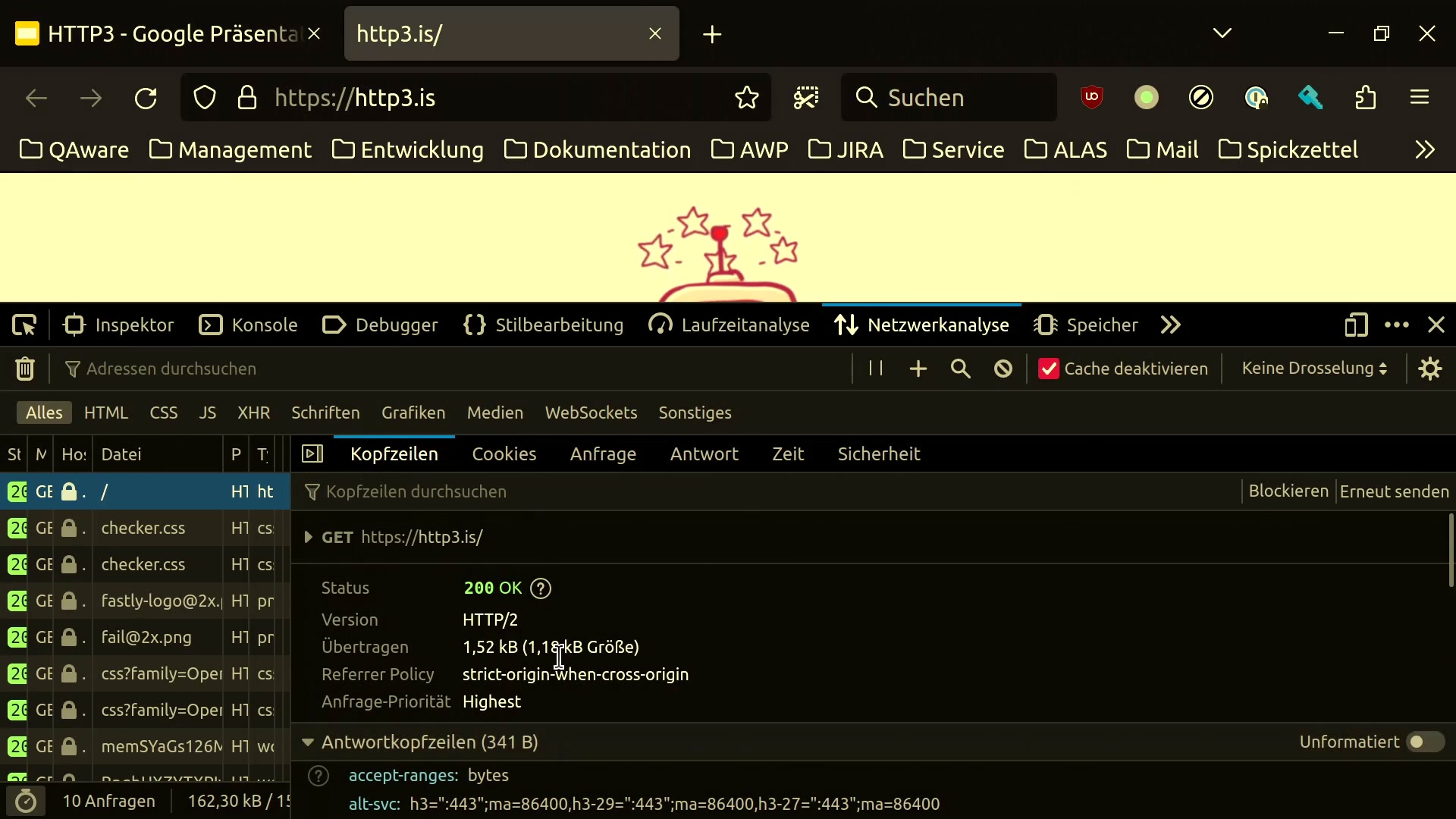Image resolution: width=1456 pixels, height=819 pixels.
Task: Take a screenshot with the scissors icon
Action: [x=806, y=98]
